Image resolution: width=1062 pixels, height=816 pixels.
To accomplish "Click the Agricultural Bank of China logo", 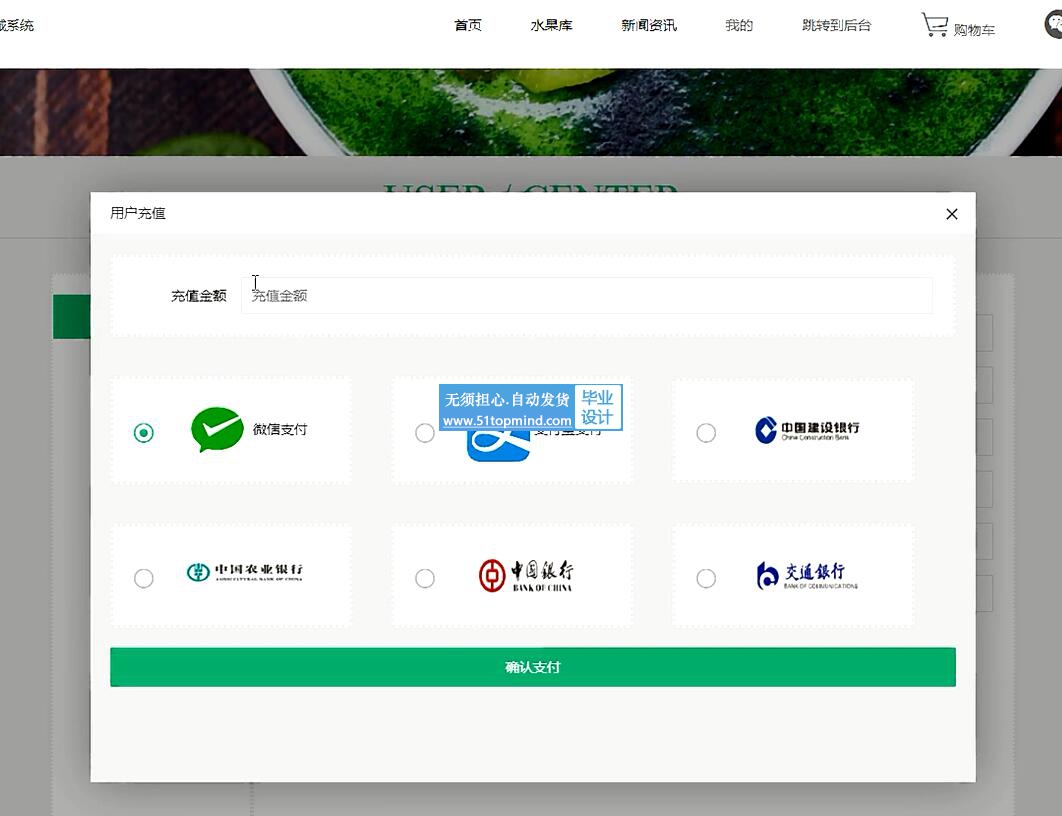I will pyautogui.click(x=245, y=572).
